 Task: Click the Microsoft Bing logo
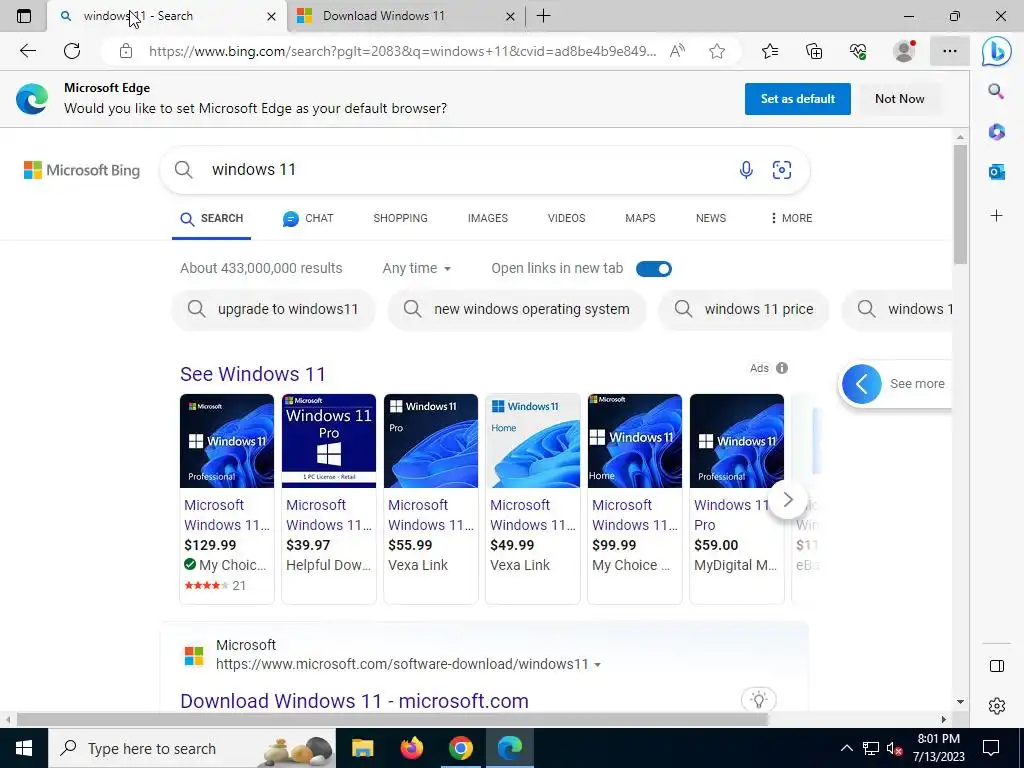pos(82,170)
